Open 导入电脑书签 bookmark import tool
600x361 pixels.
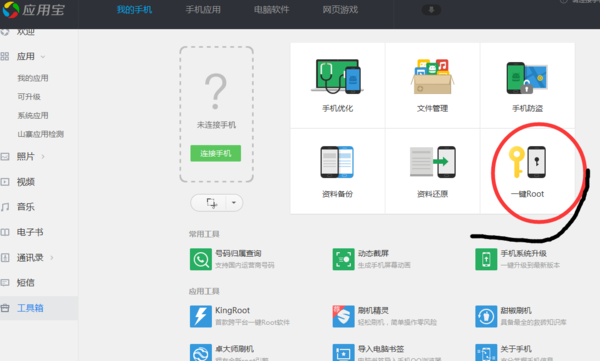(387, 353)
